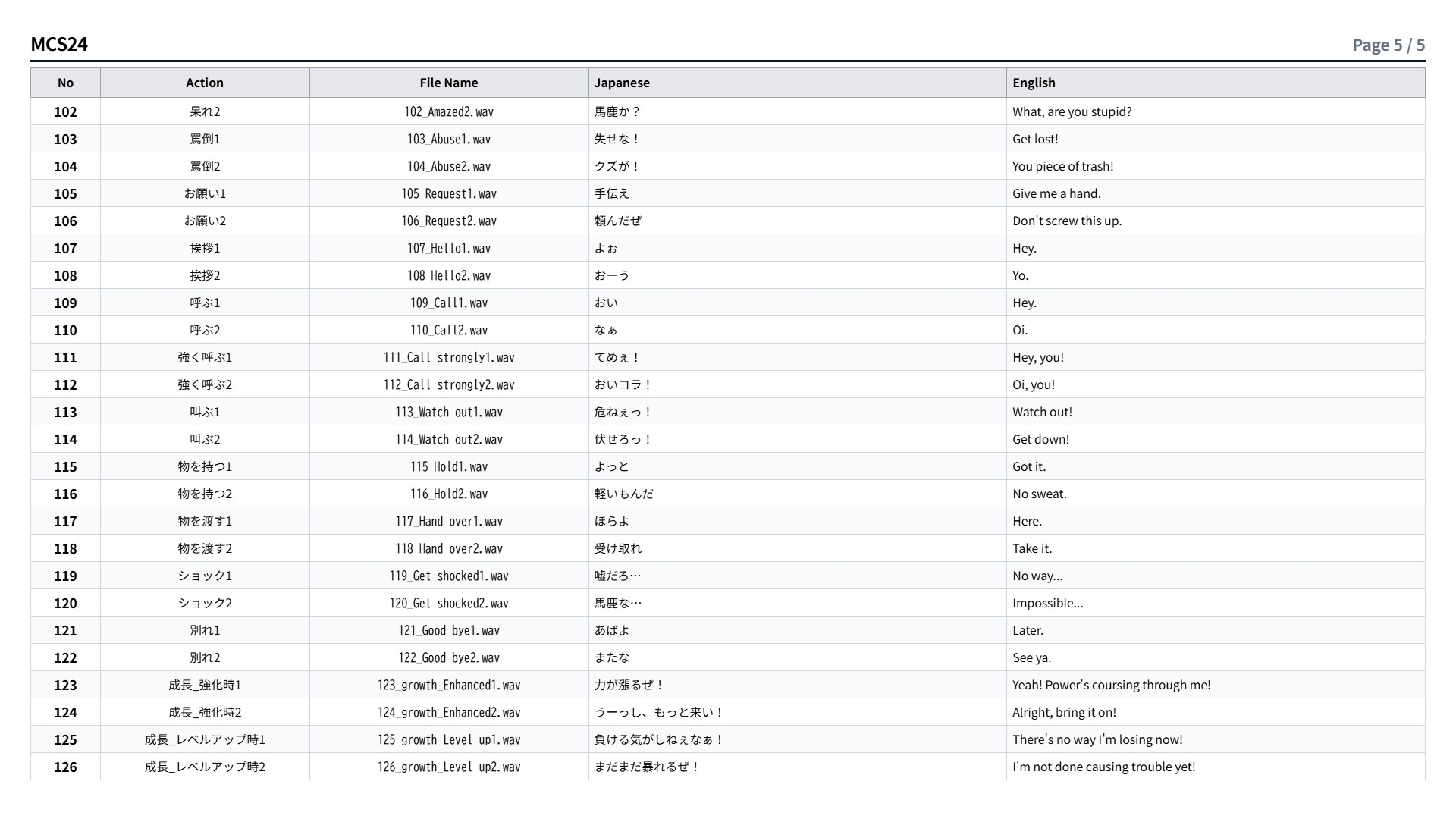Click the 116_Hold2.wav file name
Image resolution: width=1456 pixels, height=819 pixels.
pyautogui.click(x=449, y=494)
